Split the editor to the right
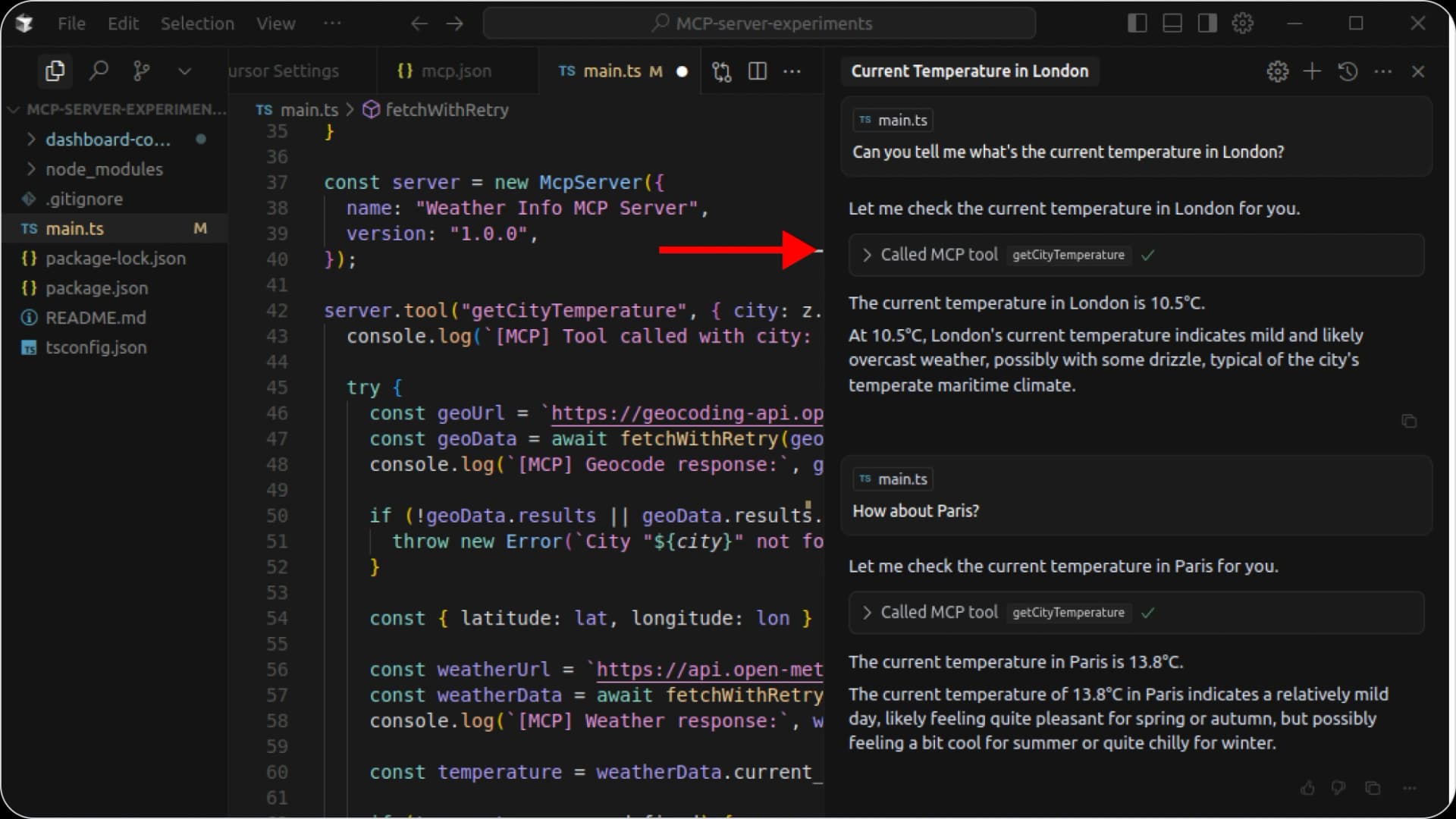1456x819 pixels. [758, 71]
